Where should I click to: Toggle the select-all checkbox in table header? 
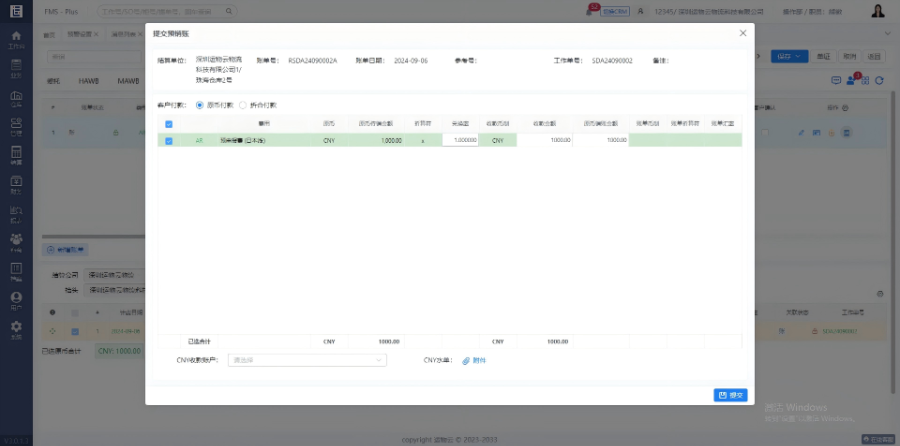click(x=168, y=124)
